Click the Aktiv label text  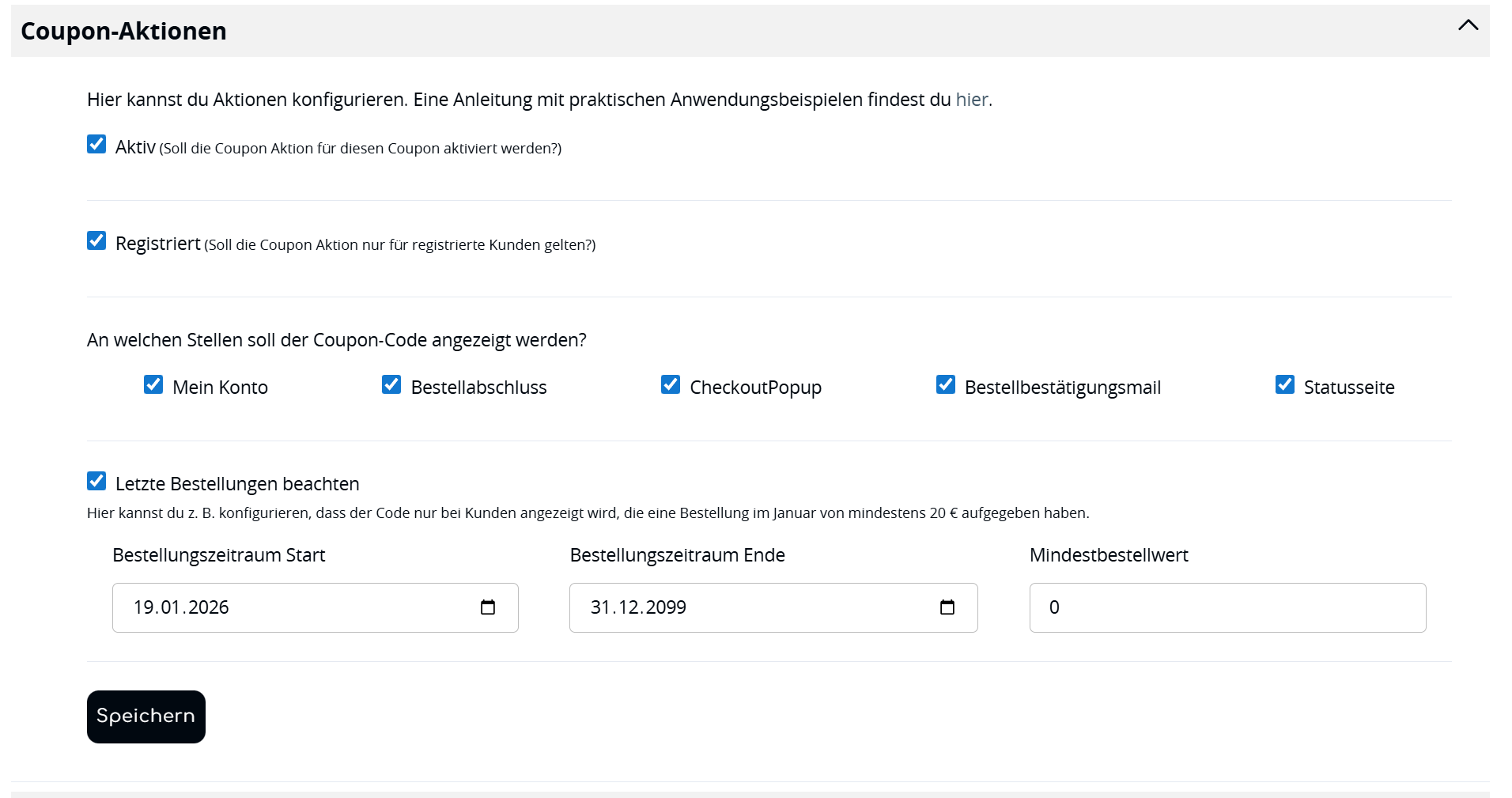click(x=135, y=147)
